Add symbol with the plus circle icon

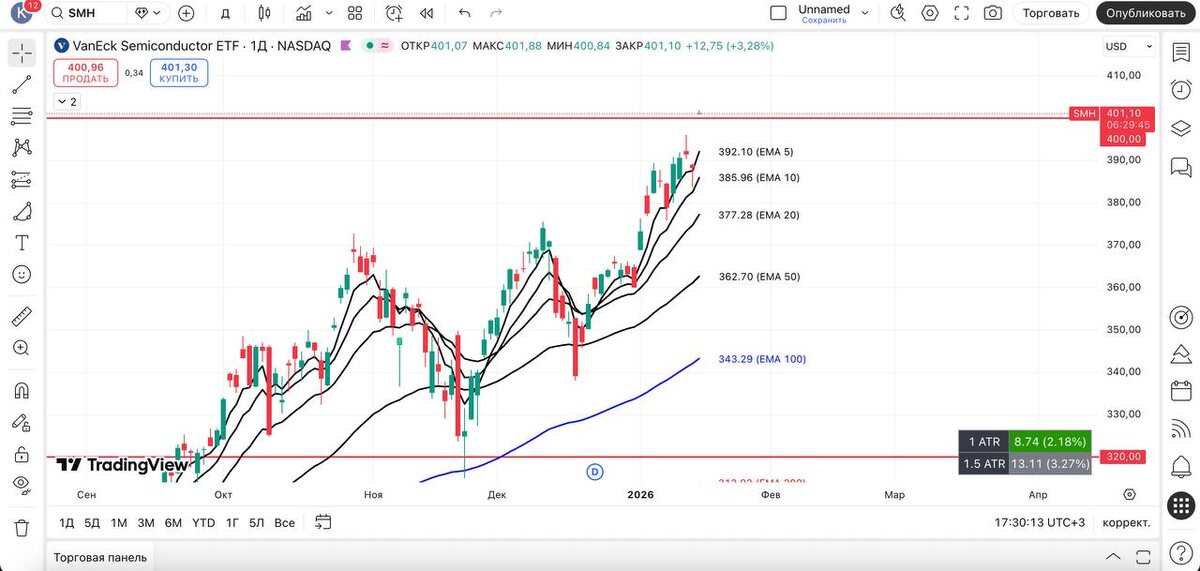tap(186, 13)
